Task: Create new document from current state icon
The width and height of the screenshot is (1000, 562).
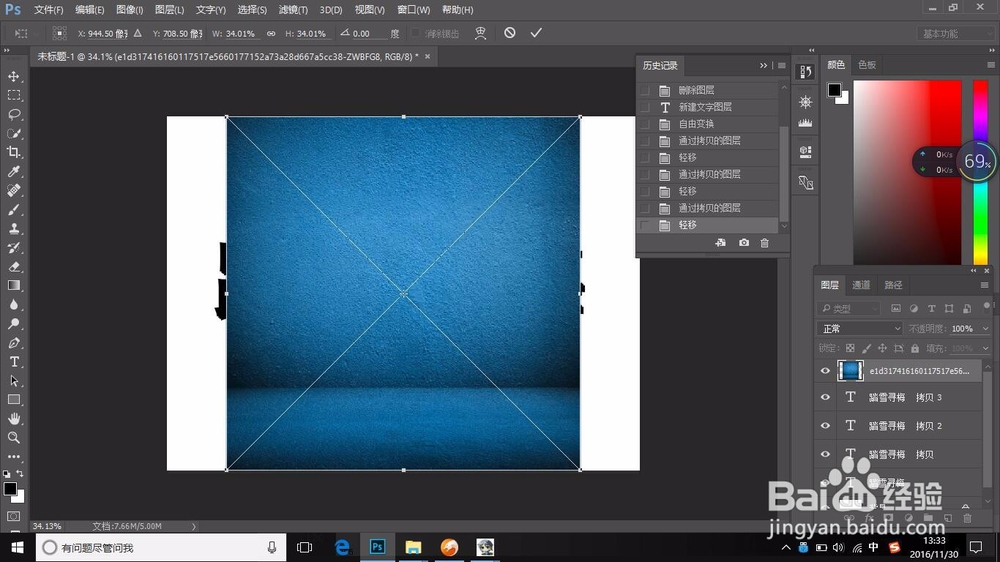Action: [721, 243]
